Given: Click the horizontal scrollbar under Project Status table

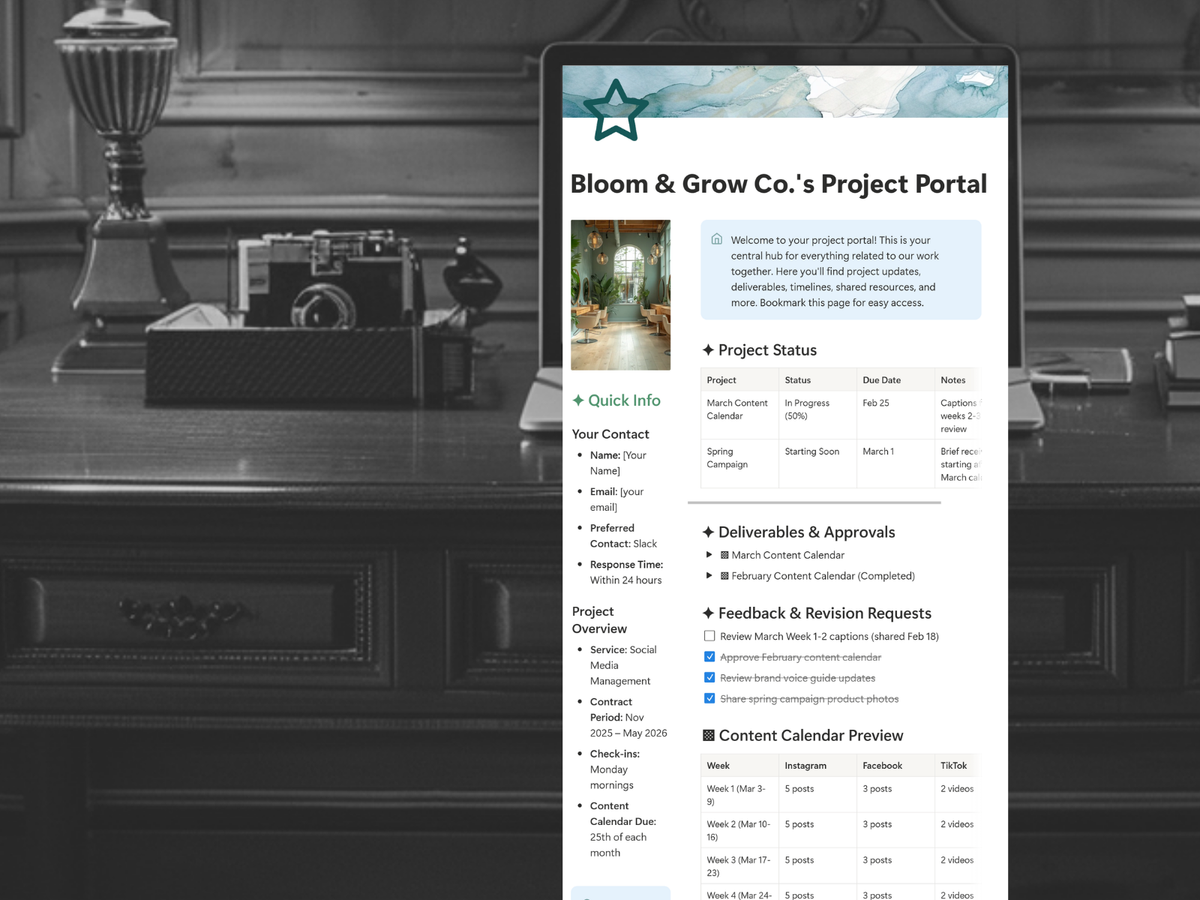Looking at the screenshot, I should 814,502.
